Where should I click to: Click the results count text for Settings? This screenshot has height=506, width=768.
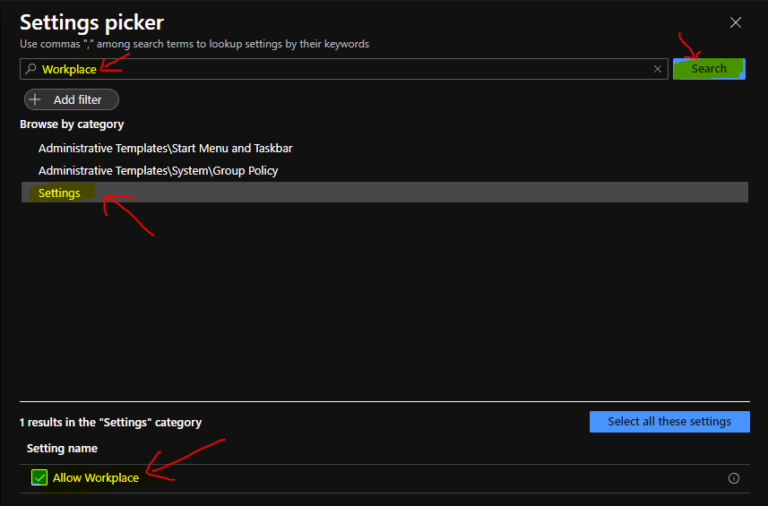110,423
